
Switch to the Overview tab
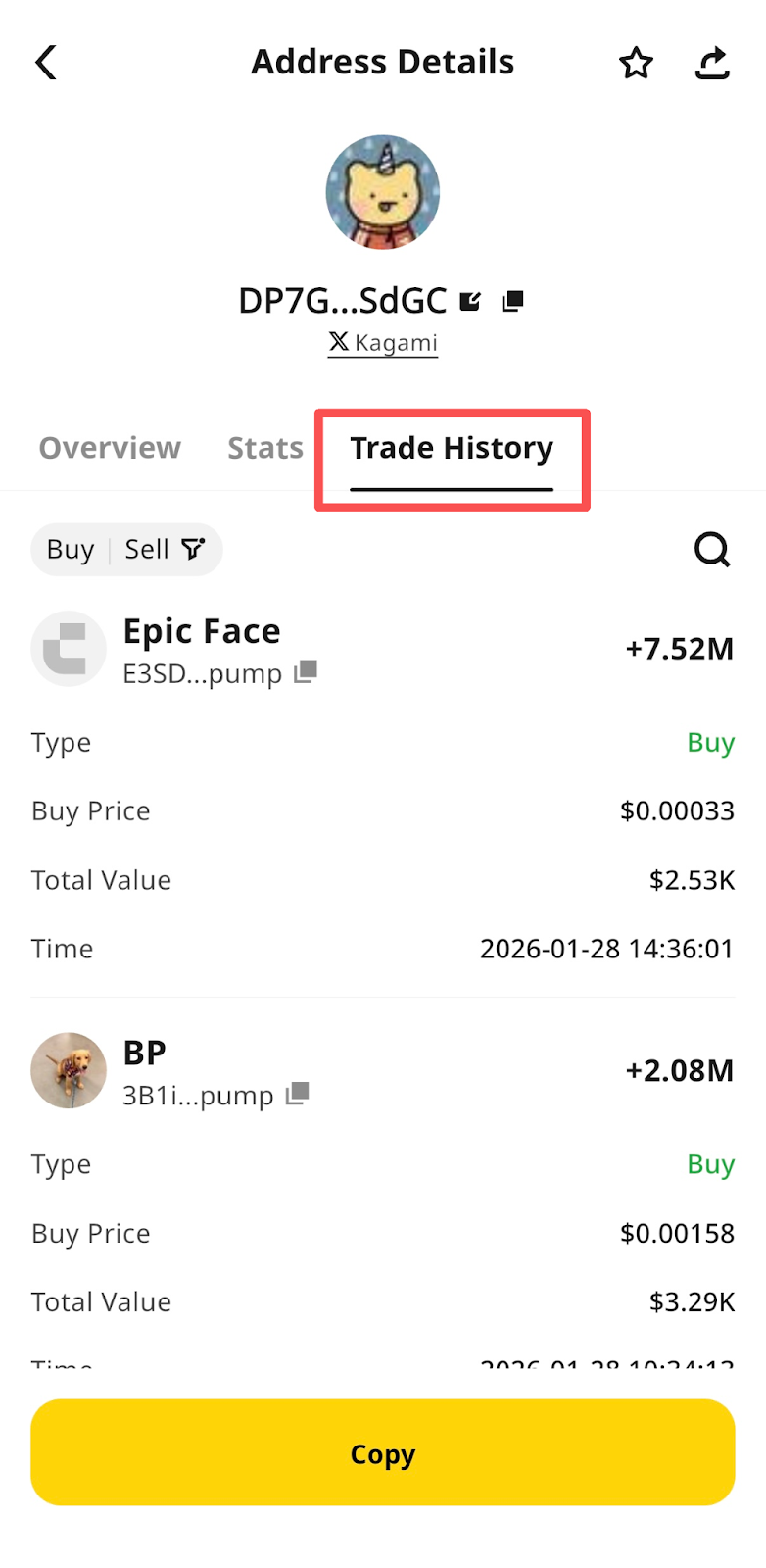pyautogui.click(x=110, y=448)
